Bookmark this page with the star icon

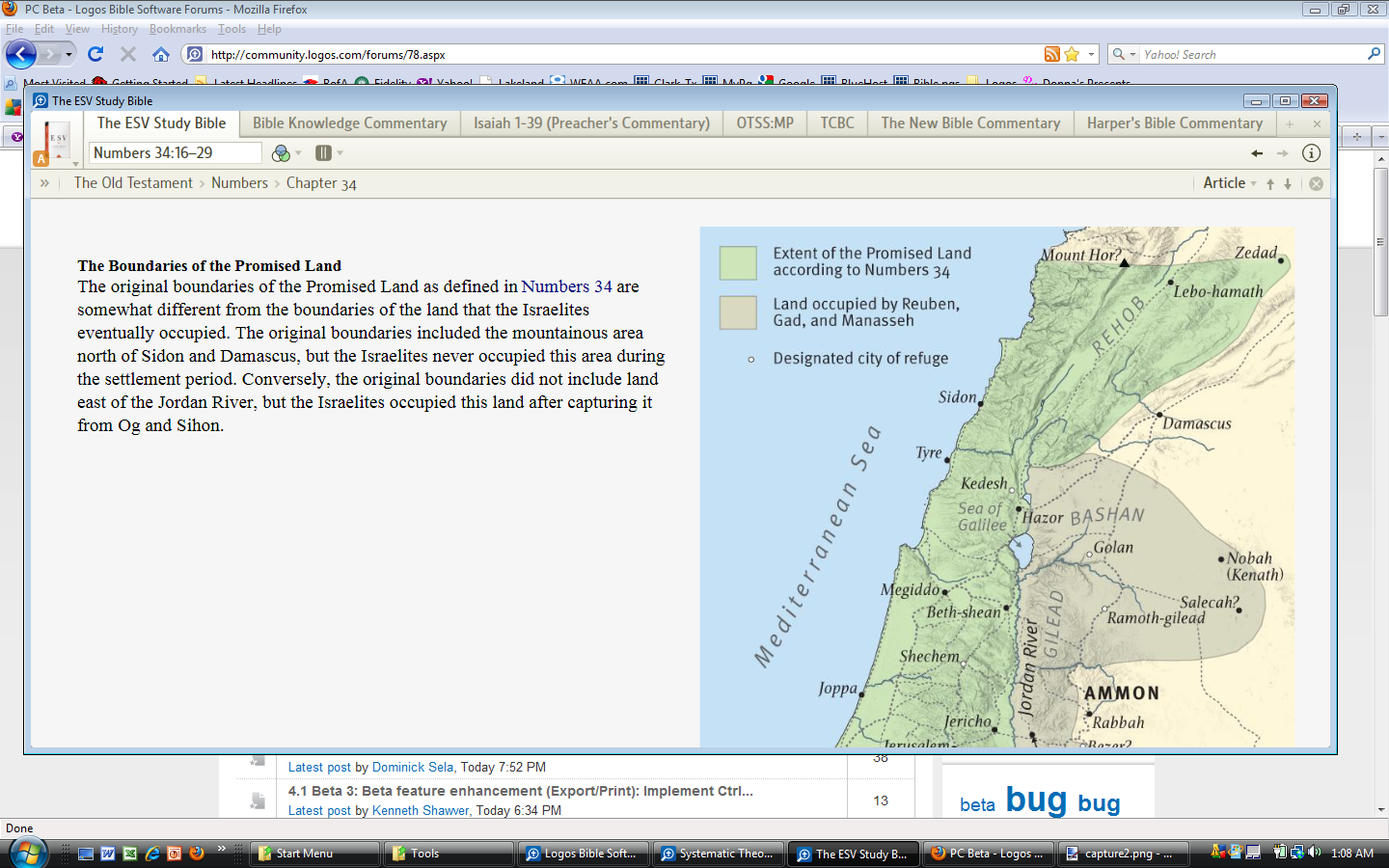[1072, 54]
